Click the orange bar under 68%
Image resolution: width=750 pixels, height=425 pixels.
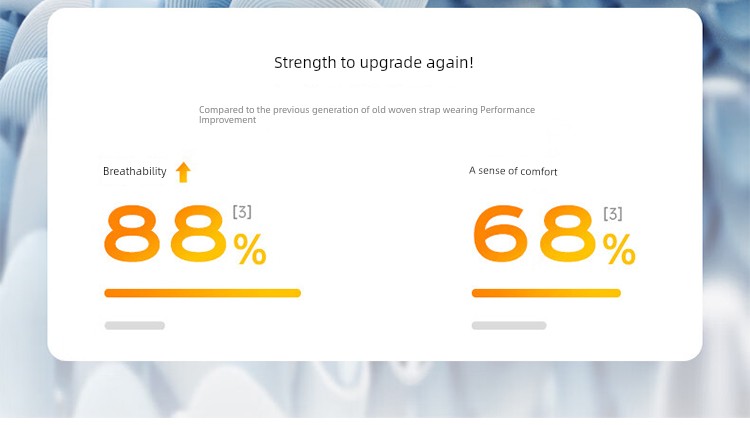(546, 293)
